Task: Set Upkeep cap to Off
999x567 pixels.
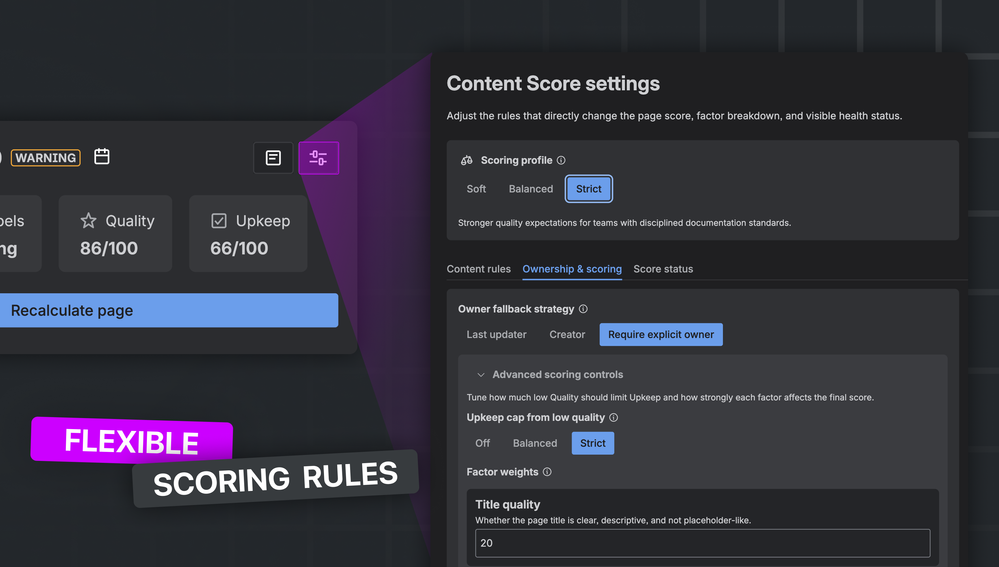Action: tap(483, 443)
